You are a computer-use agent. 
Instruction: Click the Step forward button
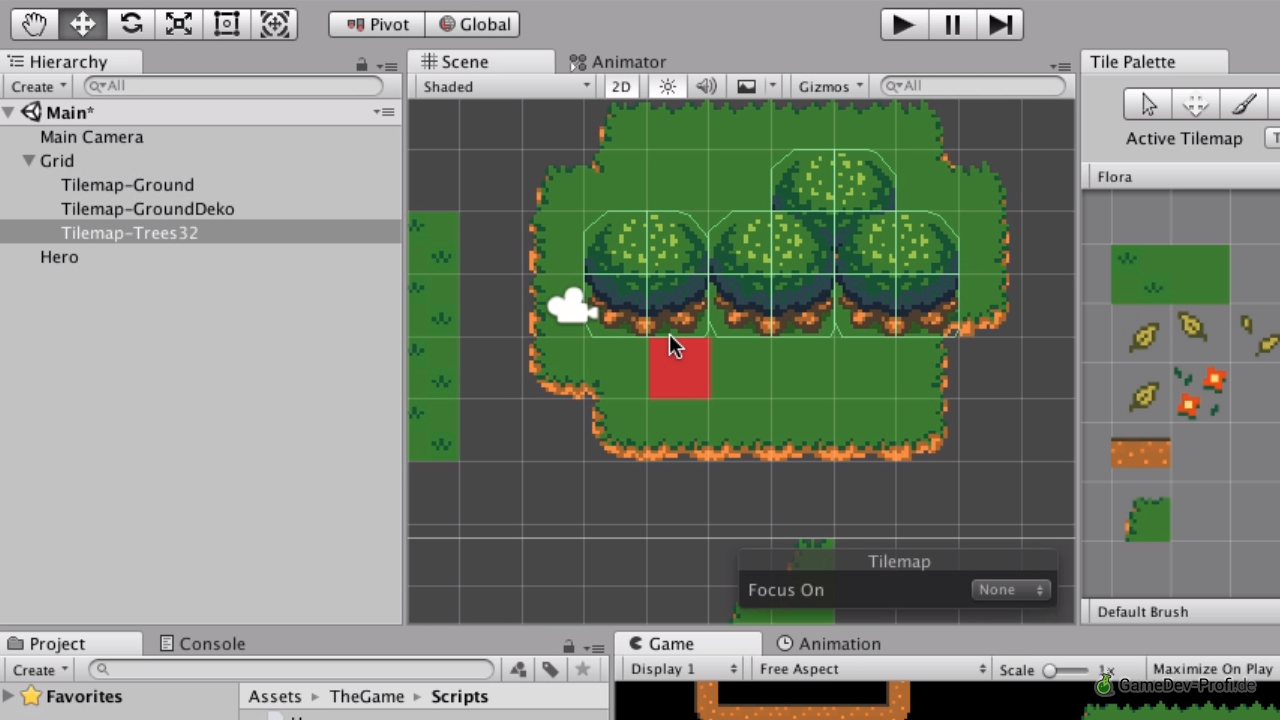[x=1000, y=24]
